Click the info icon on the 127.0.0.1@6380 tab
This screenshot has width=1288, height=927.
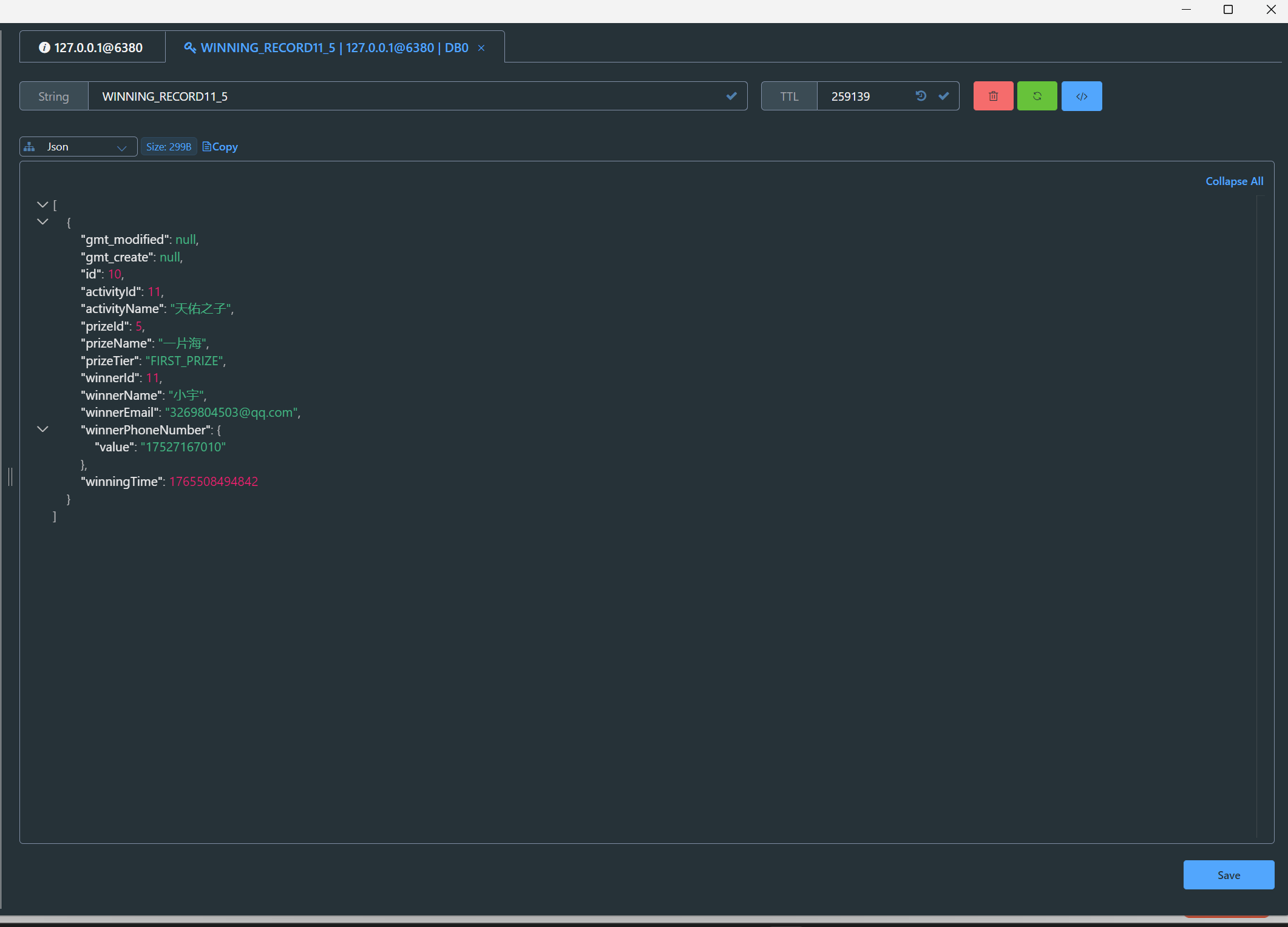tap(44, 47)
